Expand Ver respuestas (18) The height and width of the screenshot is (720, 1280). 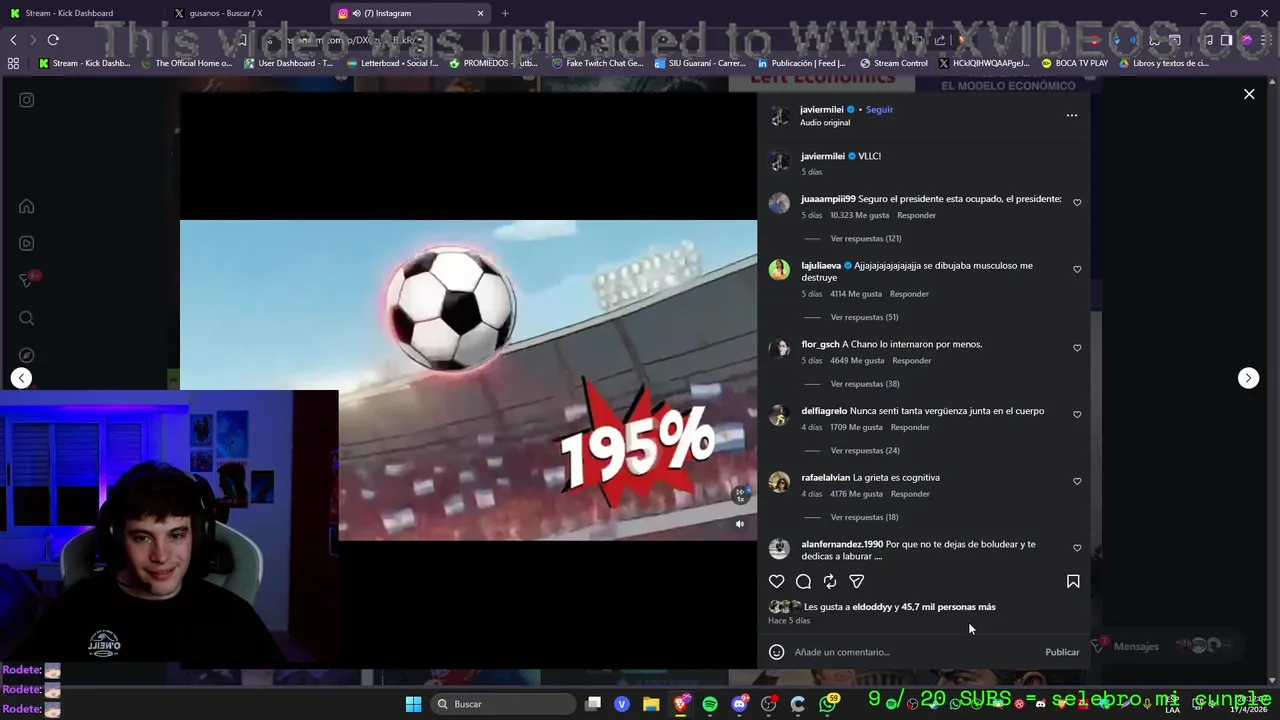[x=864, y=517]
